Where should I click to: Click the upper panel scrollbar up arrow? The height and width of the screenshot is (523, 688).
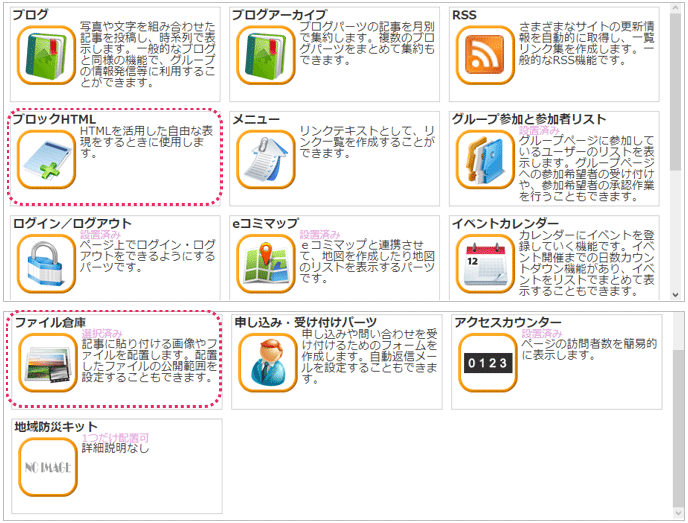tap(675, 7)
